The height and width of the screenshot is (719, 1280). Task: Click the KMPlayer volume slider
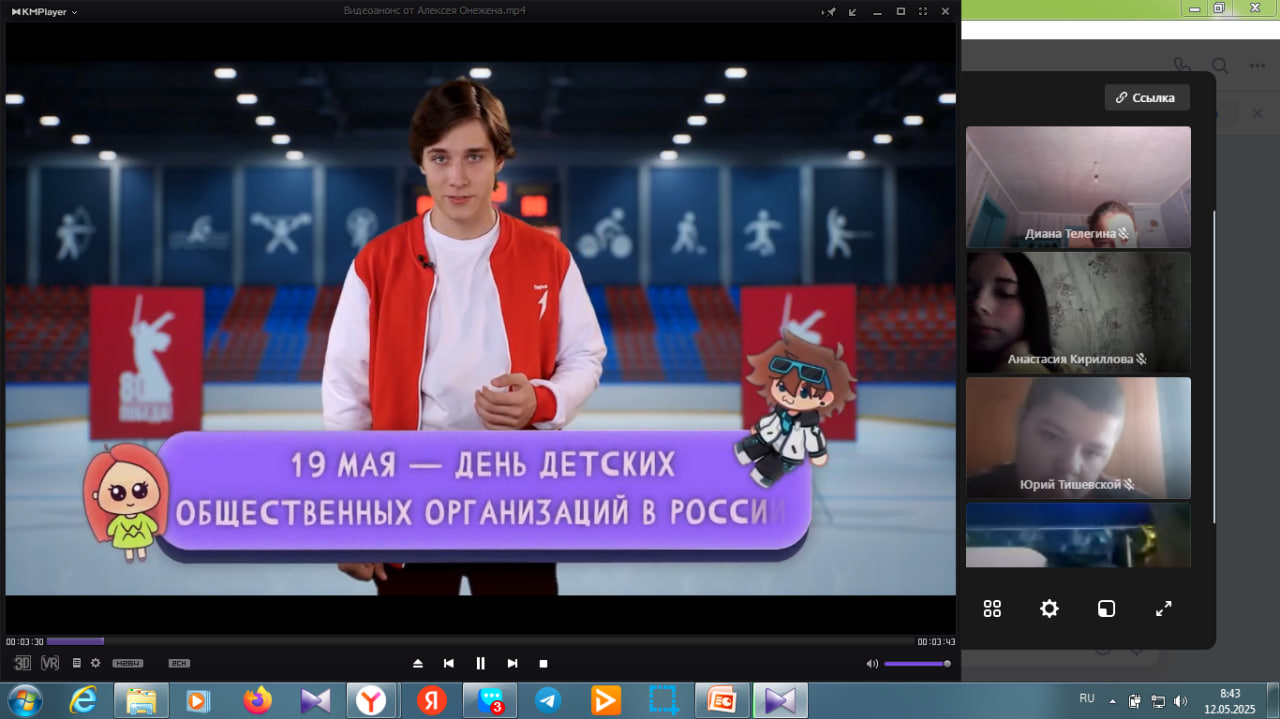917,663
